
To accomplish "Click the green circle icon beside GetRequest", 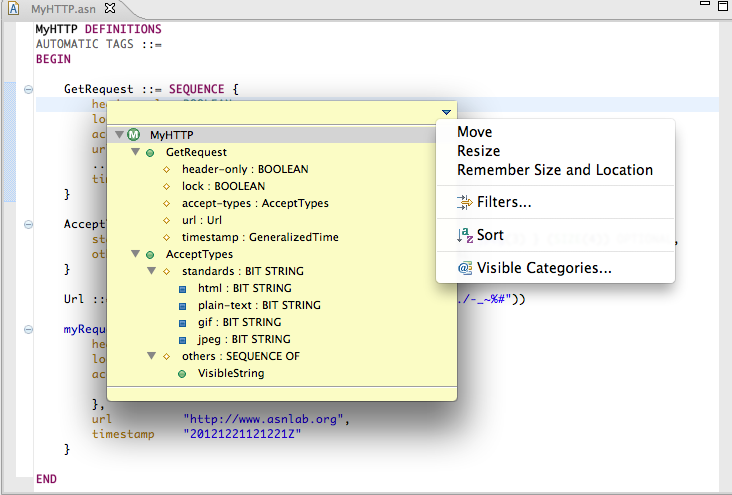I will pos(150,152).
